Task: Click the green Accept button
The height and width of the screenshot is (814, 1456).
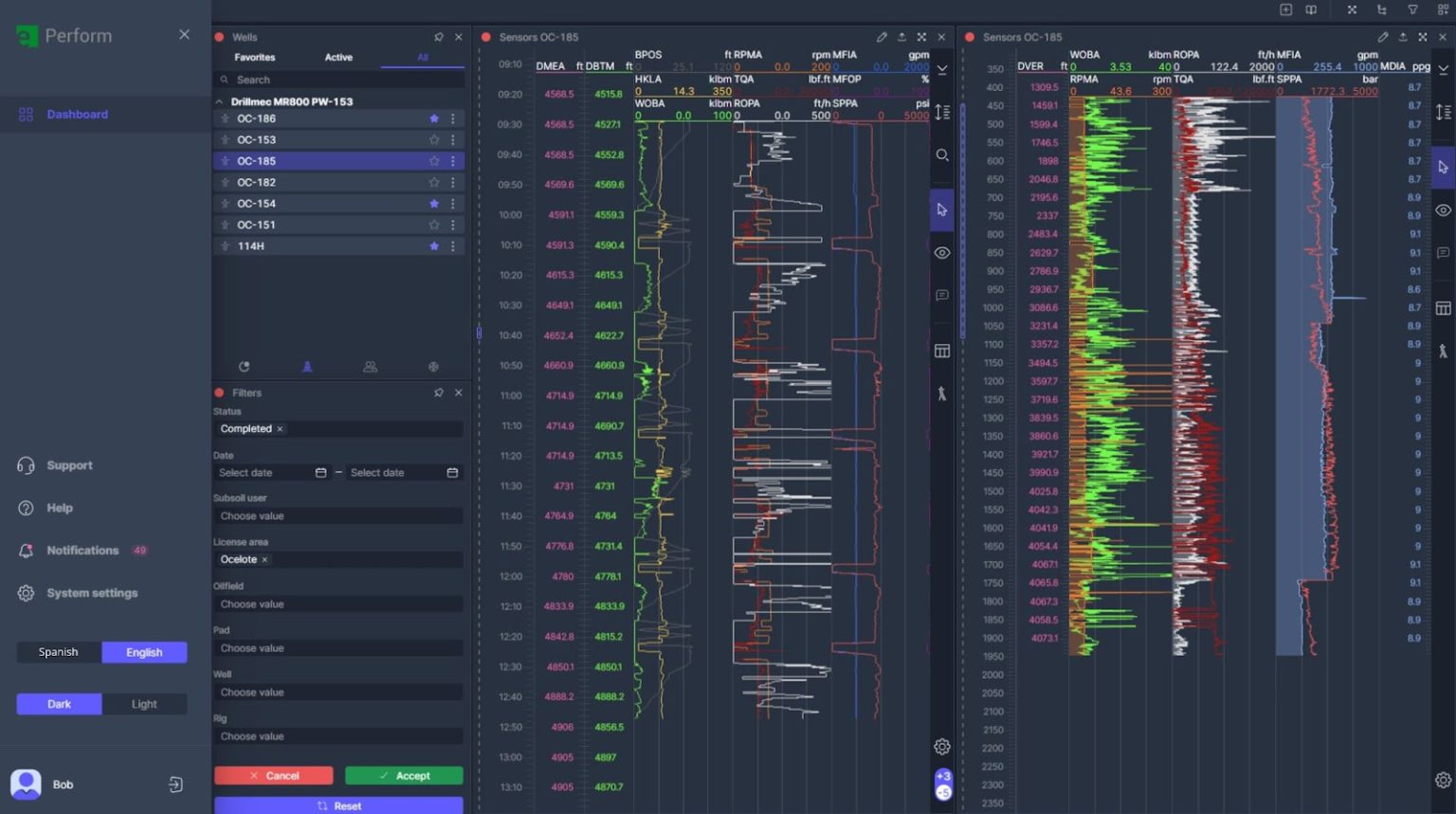Action: 404,775
